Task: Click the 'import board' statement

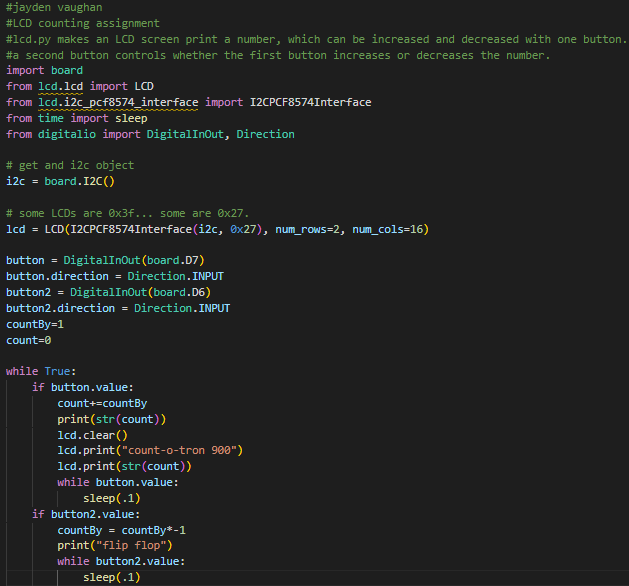Action: [45, 71]
